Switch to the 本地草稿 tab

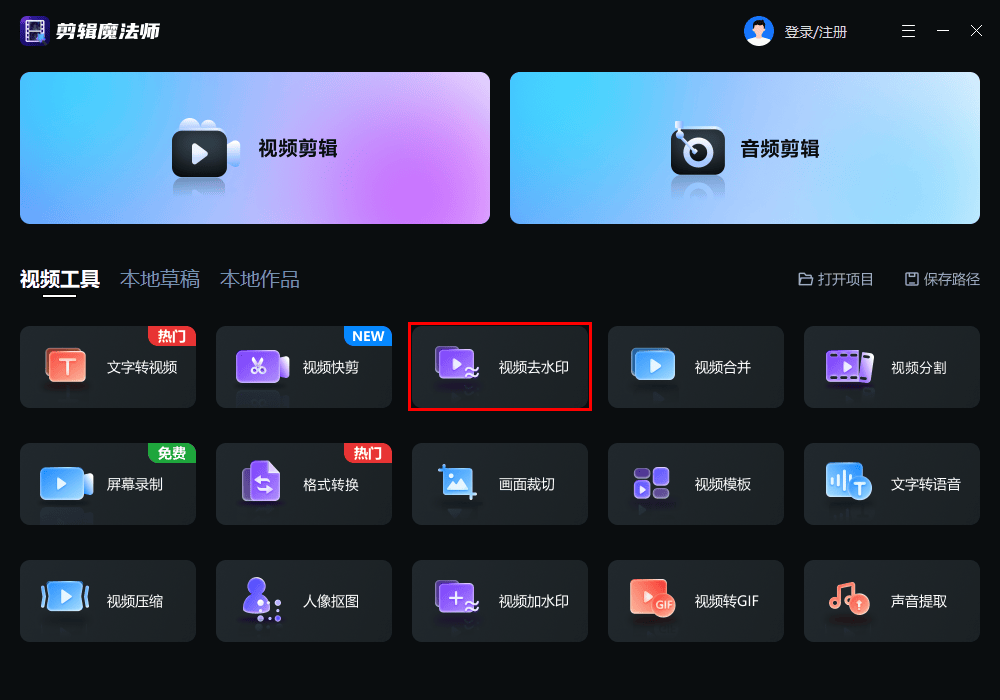coord(160,279)
